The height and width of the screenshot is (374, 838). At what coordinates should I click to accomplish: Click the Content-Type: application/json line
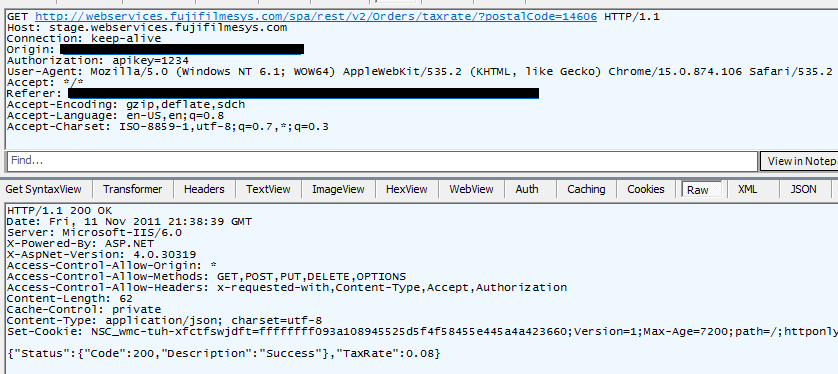[x=165, y=321]
